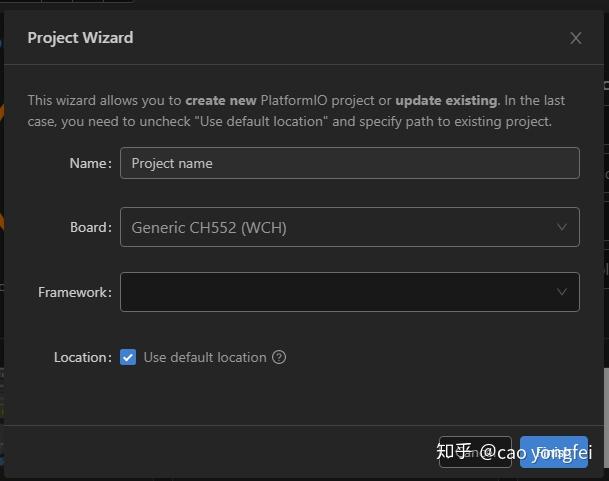Click the 'Generic CH552 (WCH)' board text
The height and width of the screenshot is (481, 609).
tap(209, 227)
